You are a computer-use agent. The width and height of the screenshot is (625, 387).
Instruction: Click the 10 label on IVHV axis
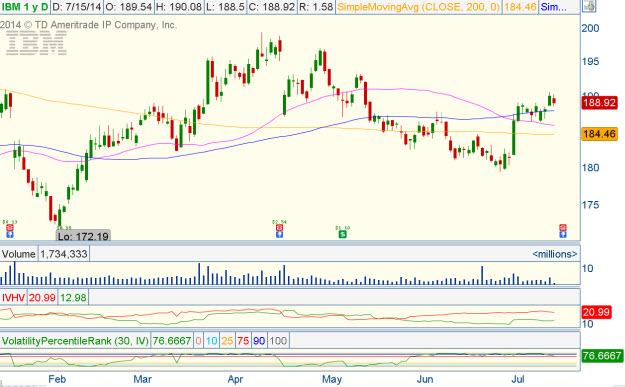(x=588, y=324)
